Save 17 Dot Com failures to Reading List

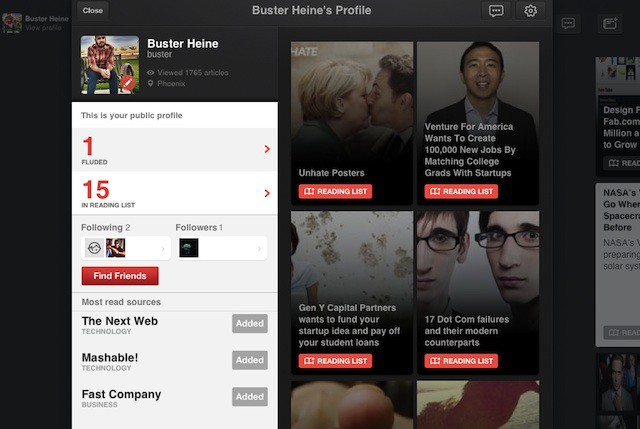460,361
